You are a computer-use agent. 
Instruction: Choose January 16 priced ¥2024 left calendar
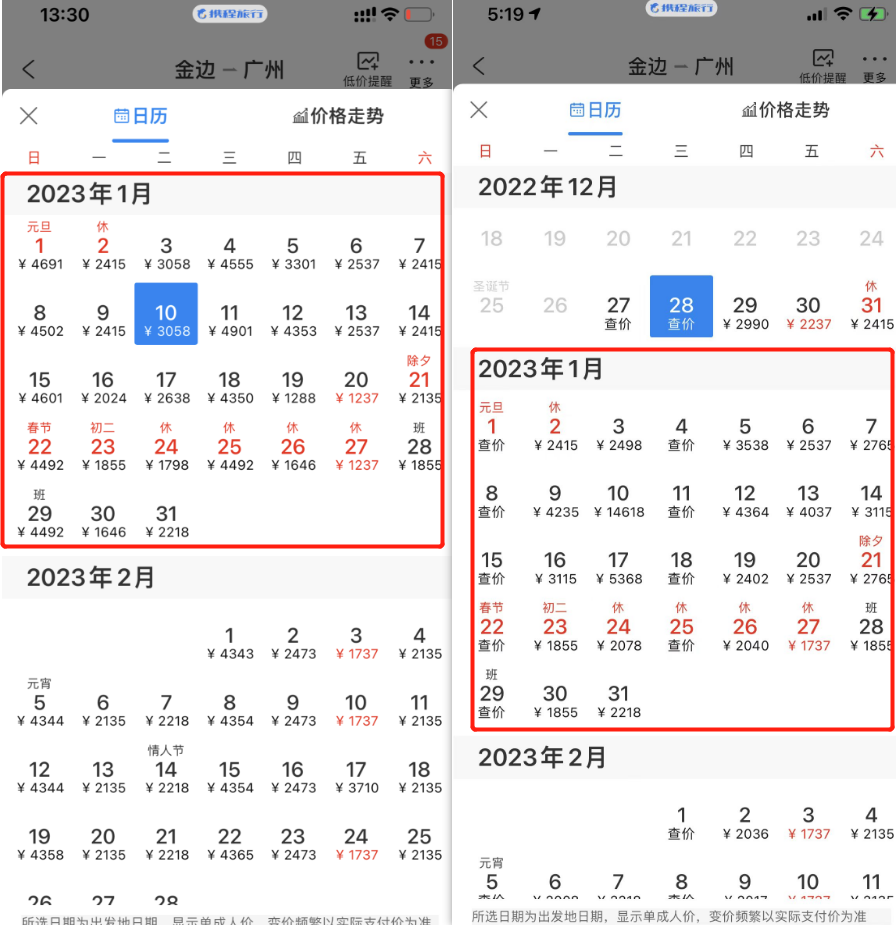click(x=103, y=388)
